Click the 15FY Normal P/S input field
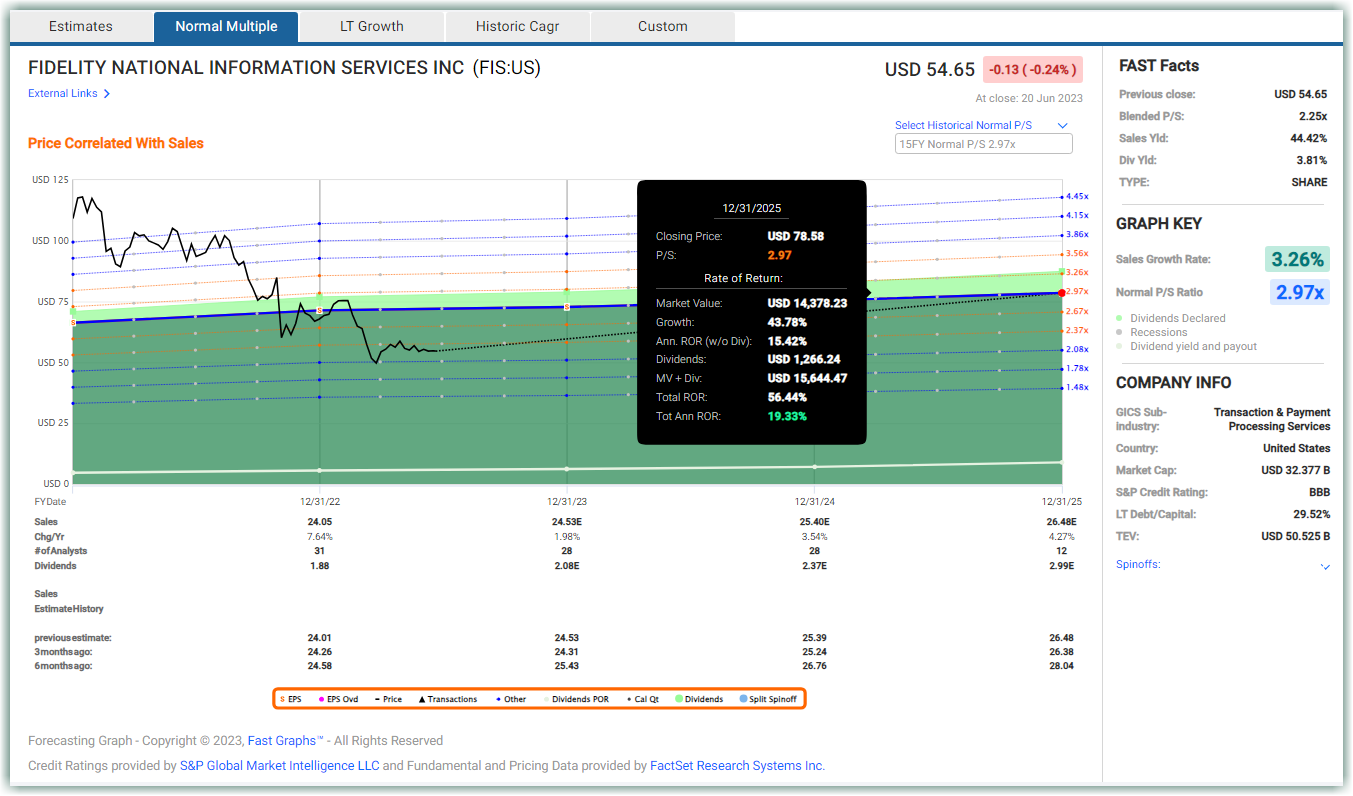The height and width of the screenshot is (796, 1353). click(983, 144)
